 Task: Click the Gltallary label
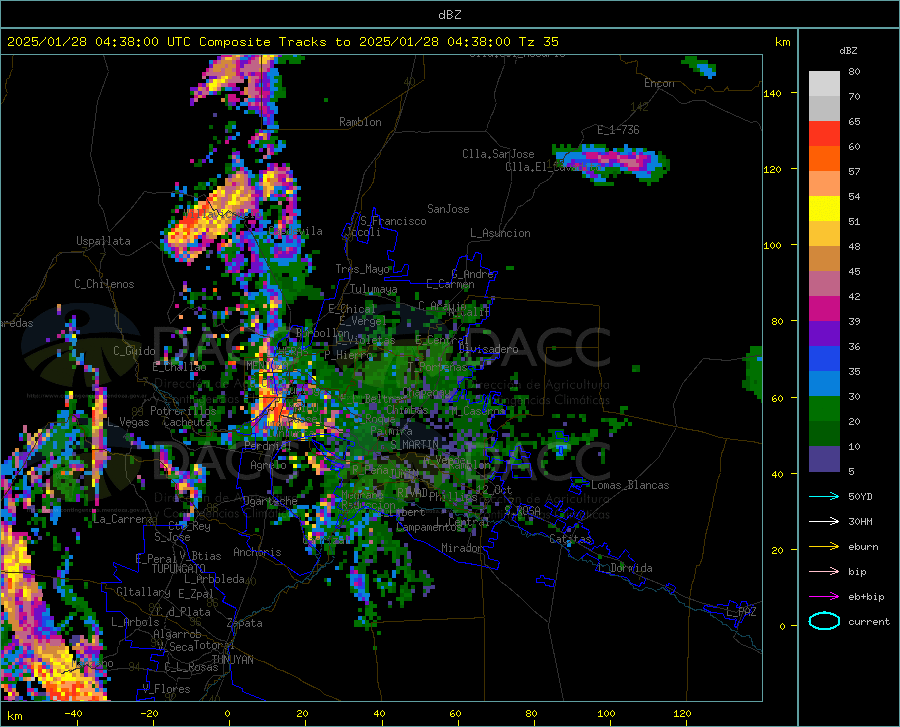click(143, 592)
